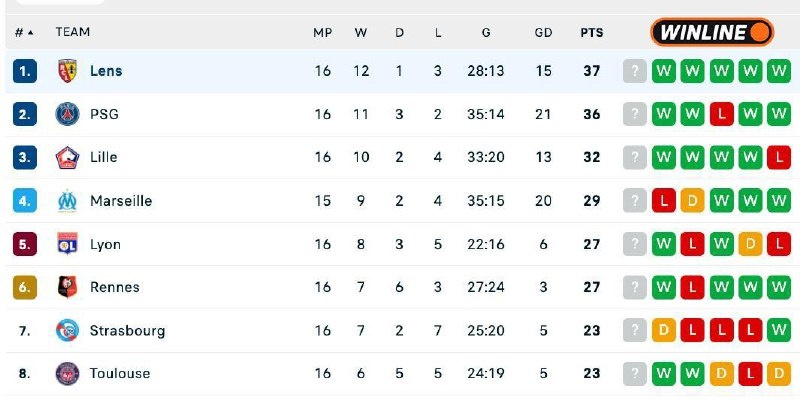
Task: Open the Lens team name link
Action: pyautogui.click(x=106, y=71)
